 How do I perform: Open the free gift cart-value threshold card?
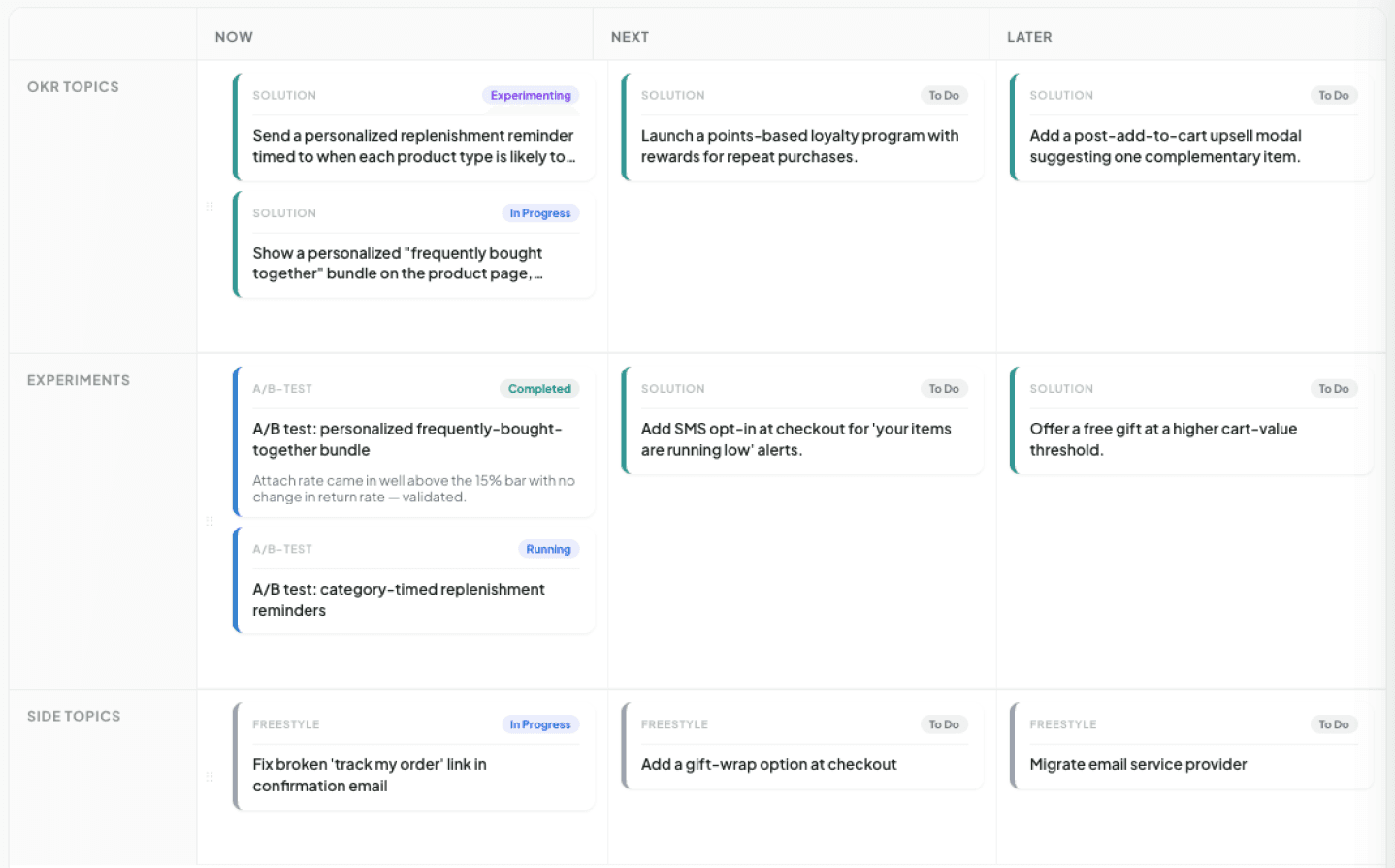tap(1191, 420)
